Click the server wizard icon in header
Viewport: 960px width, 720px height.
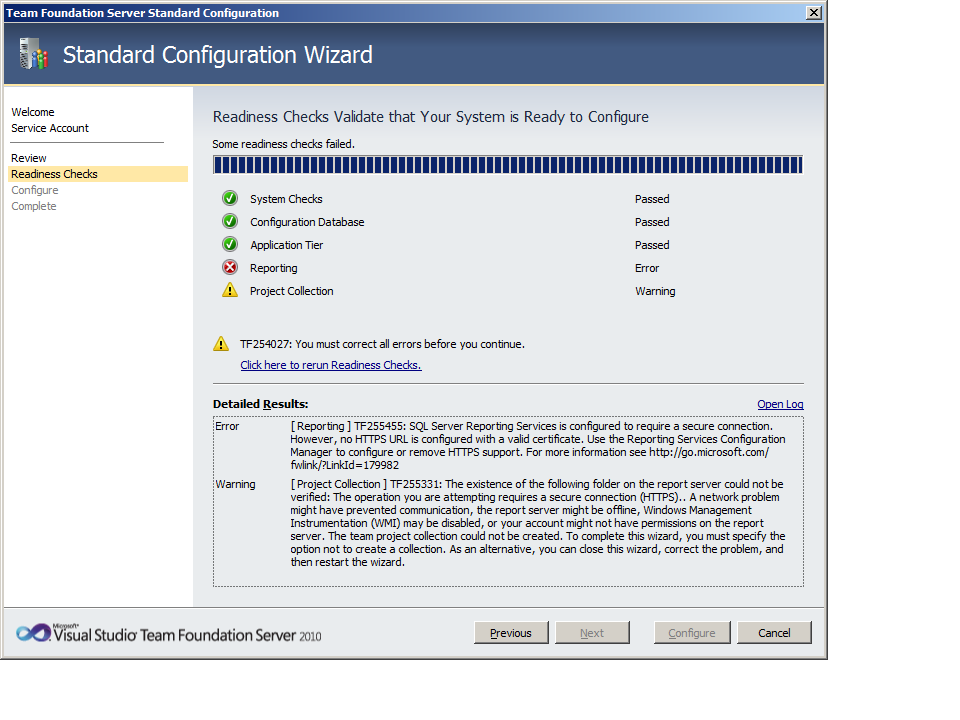[x=33, y=54]
